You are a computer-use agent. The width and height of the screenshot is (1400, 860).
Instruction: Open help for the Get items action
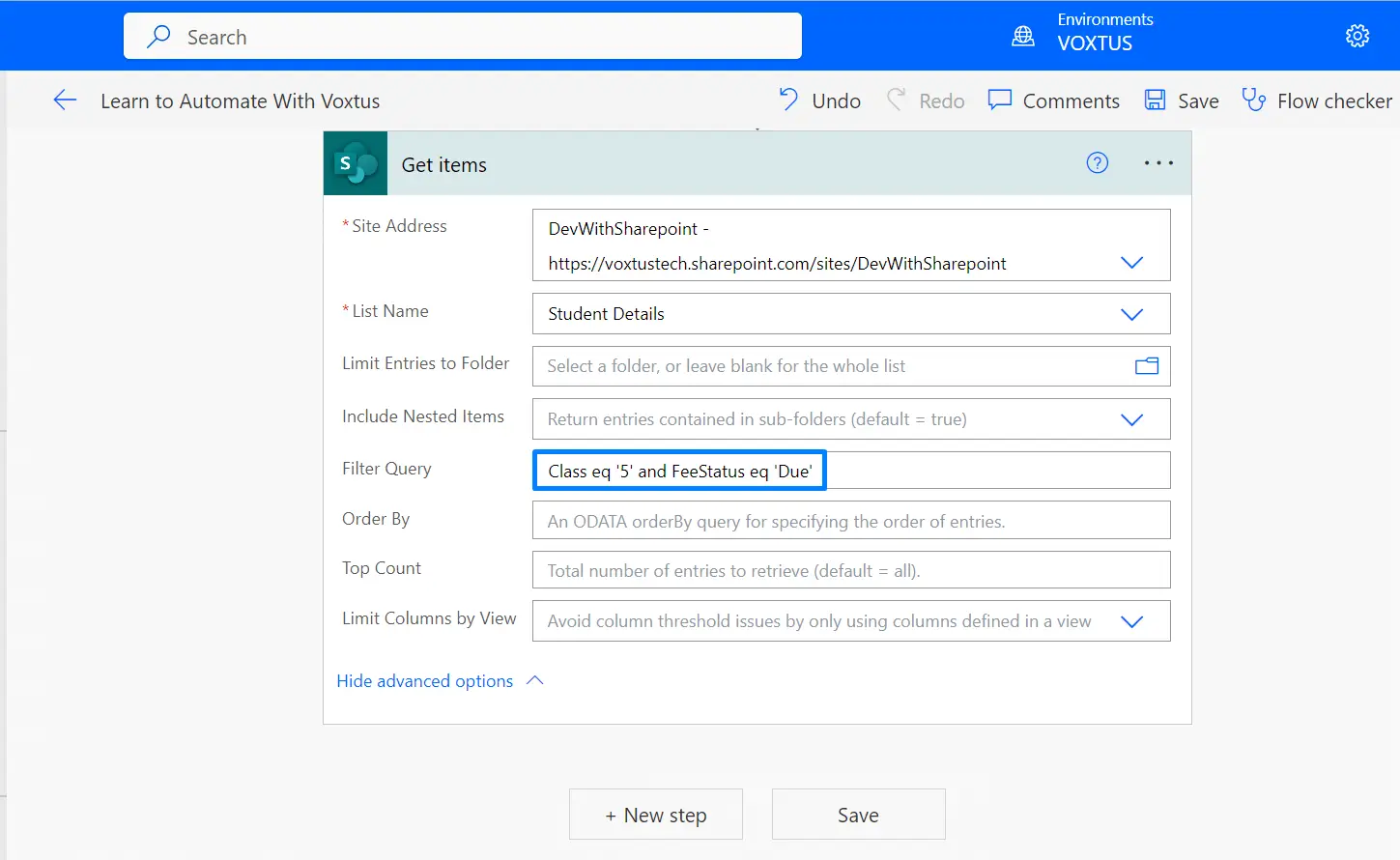pos(1097,163)
